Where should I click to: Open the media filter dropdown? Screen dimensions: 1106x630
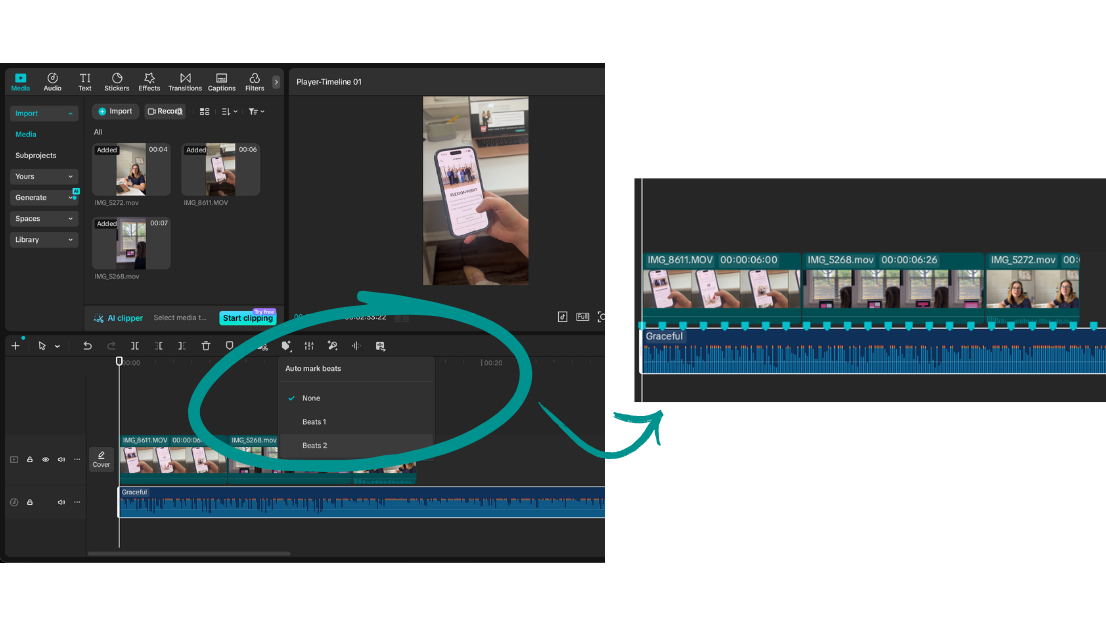[256, 111]
